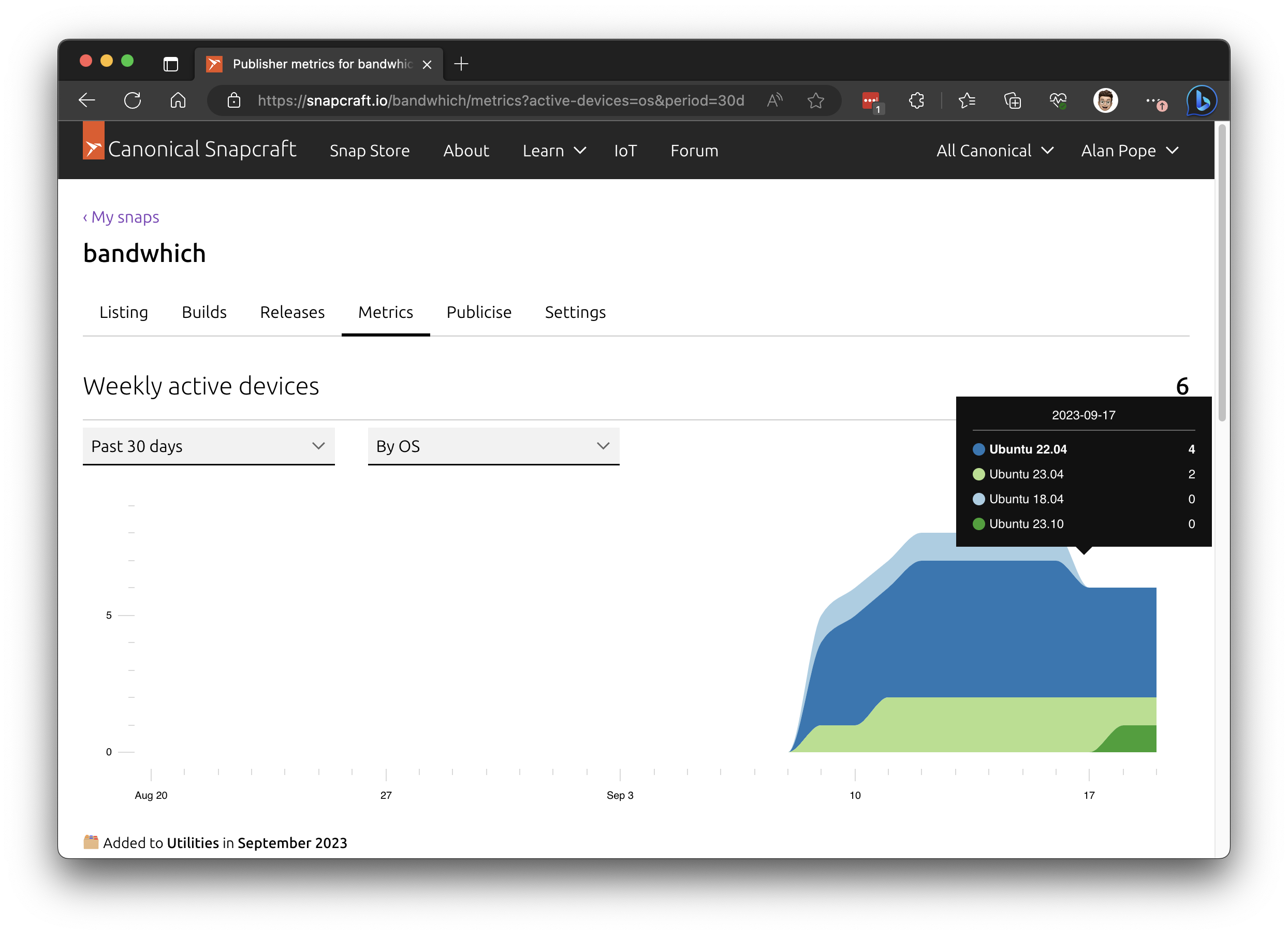1288x935 pixels.
Task: Open the user profile avatar
Action: [x=1105, y=100]
